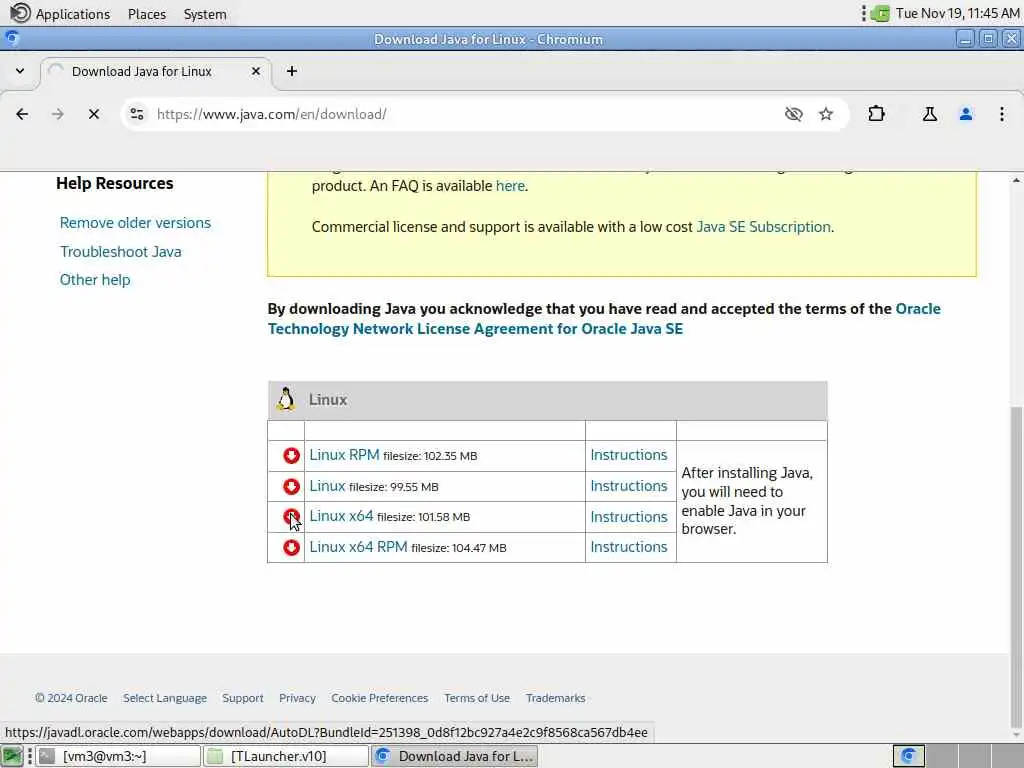Click Download Java for L... taskbar entry
1024x768 pixels.
click(455, 756)
